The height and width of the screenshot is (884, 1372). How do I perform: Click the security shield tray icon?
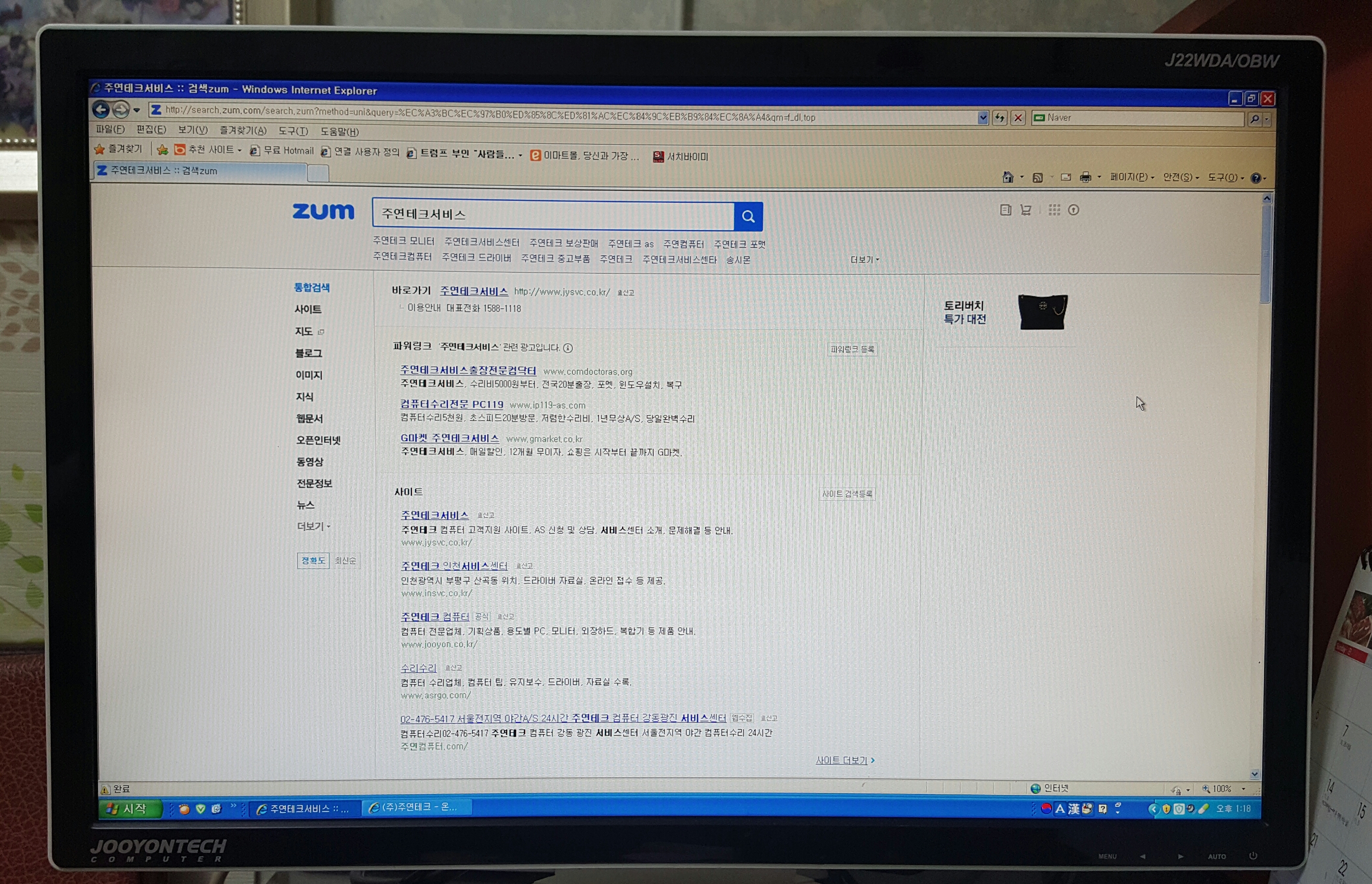point(1166,809)
